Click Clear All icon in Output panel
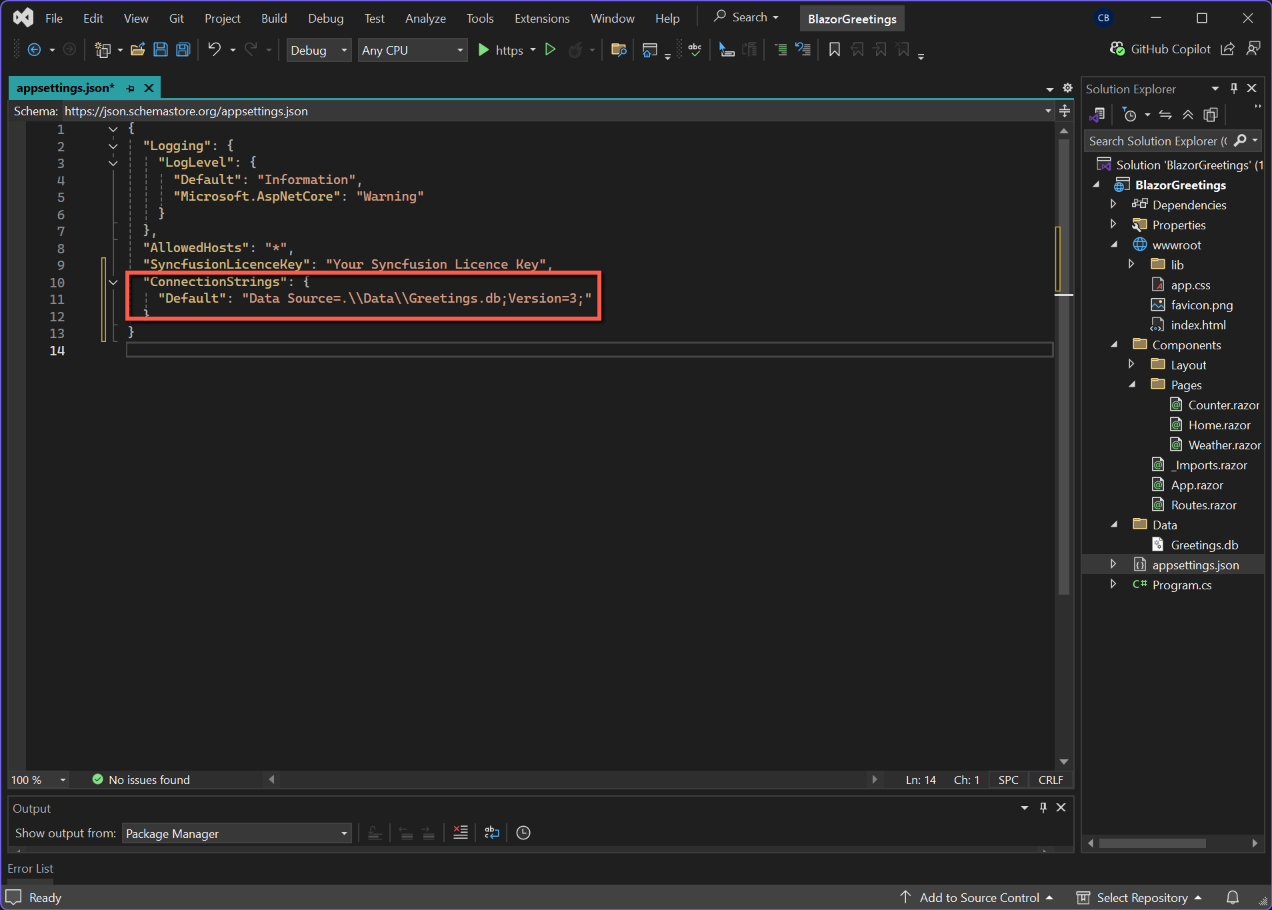This screenshot has width=1272, height=910. click(x=459, y=833)
